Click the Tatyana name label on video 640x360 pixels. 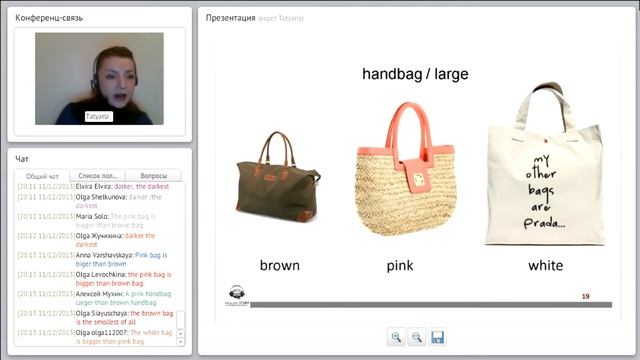tap(99, 117)
